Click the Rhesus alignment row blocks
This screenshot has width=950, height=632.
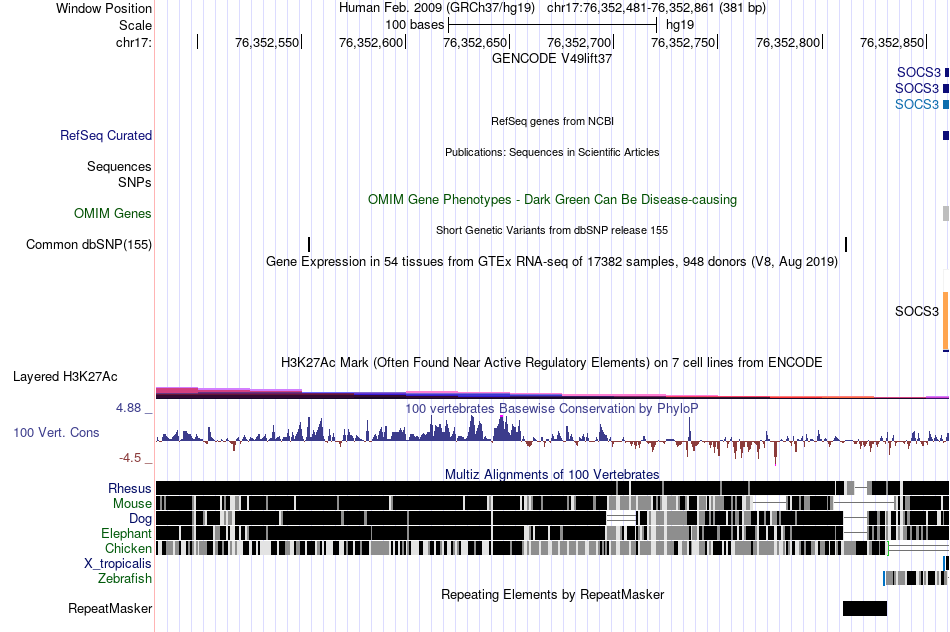click(552, 488)
